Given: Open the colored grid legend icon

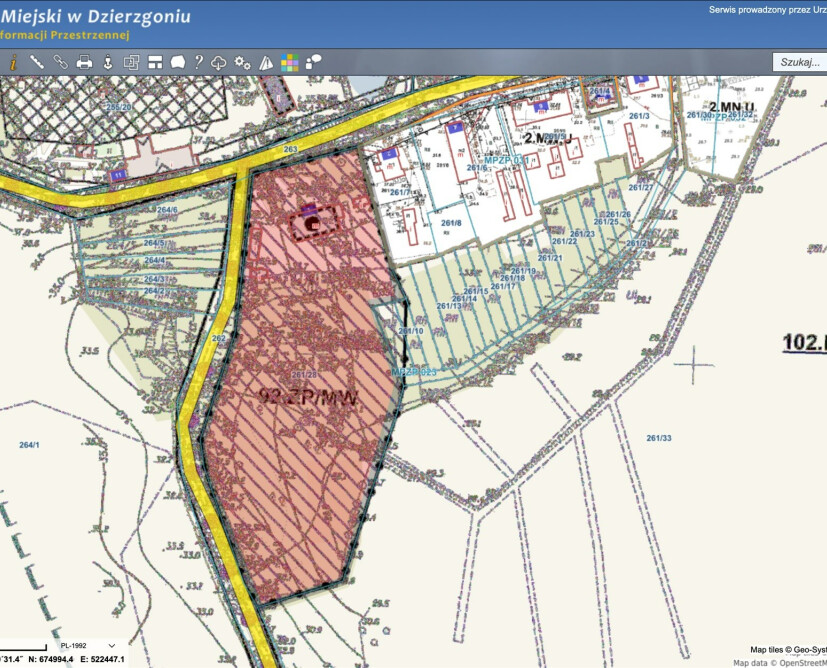Looking at the screenshot, I should coord(289,62).
